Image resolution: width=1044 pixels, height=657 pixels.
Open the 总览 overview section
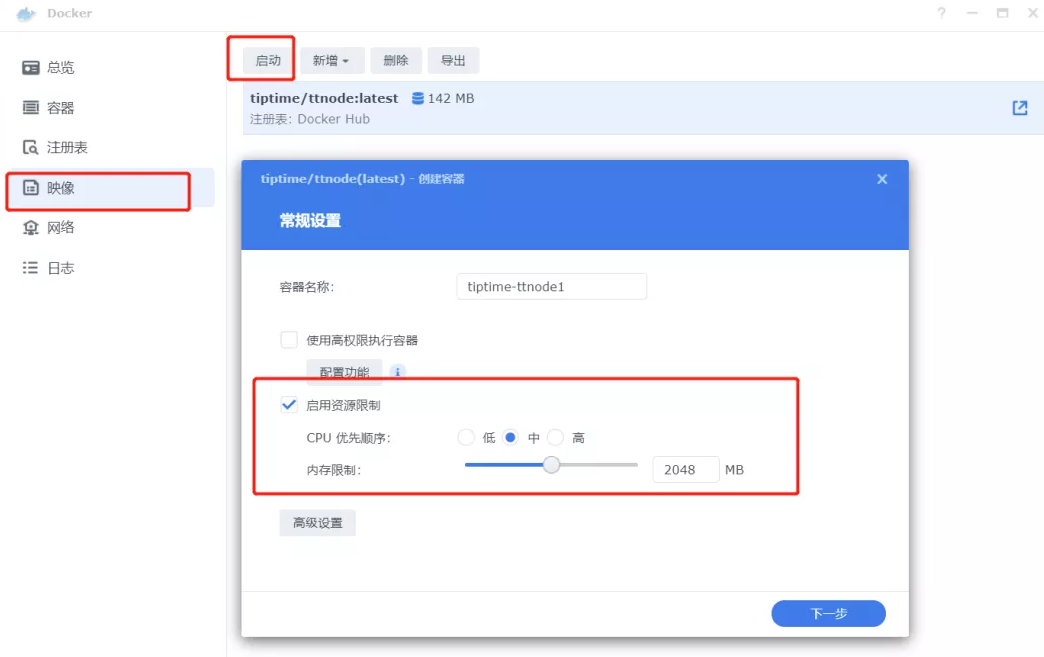pyautogui.click(x=60, y=68)
